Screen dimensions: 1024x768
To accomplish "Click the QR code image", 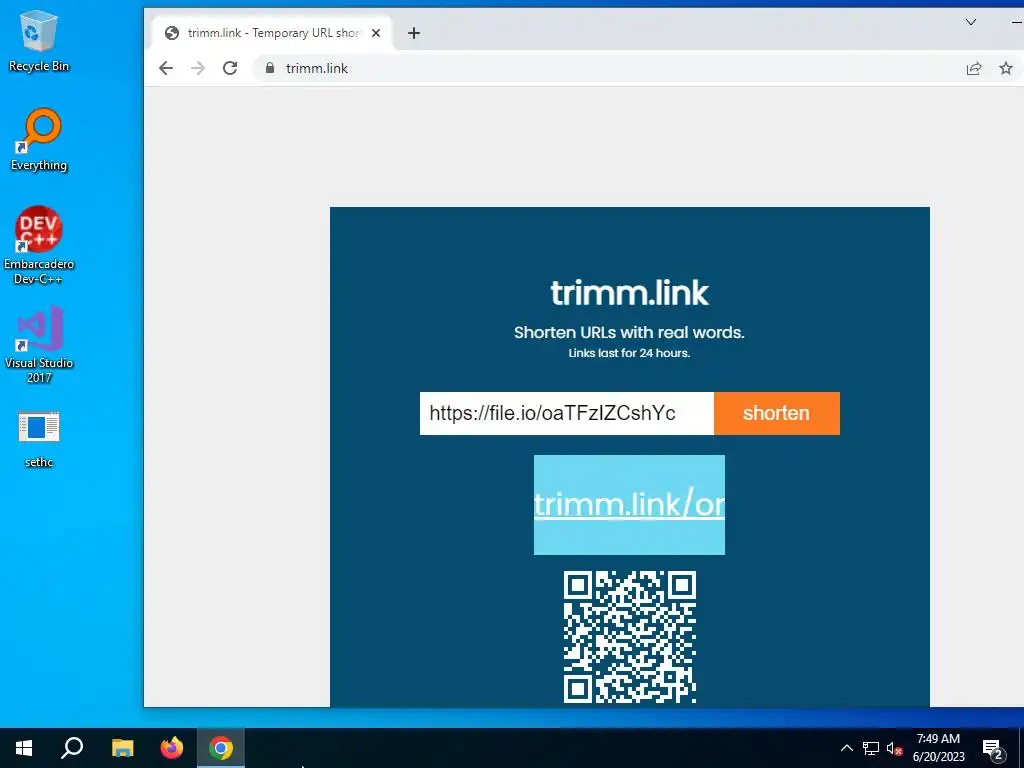I will pyautogui.click(x=630, y=637).
